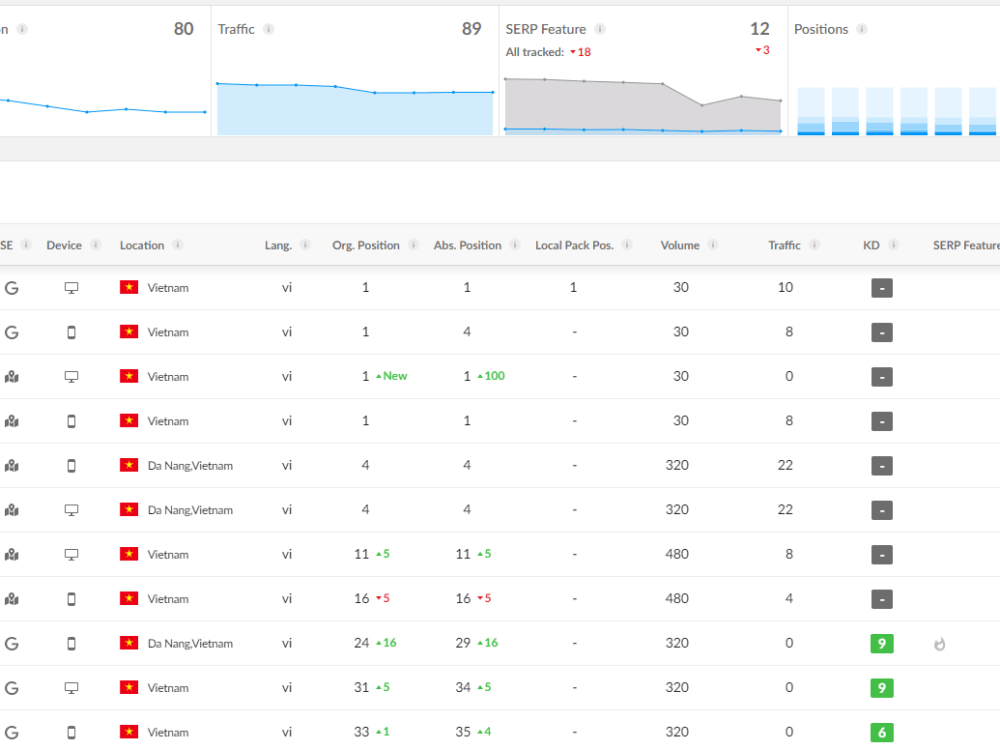Click the mobile device icon in the 16 ▼5 row
1000x750 pixels.
[71, 599]
